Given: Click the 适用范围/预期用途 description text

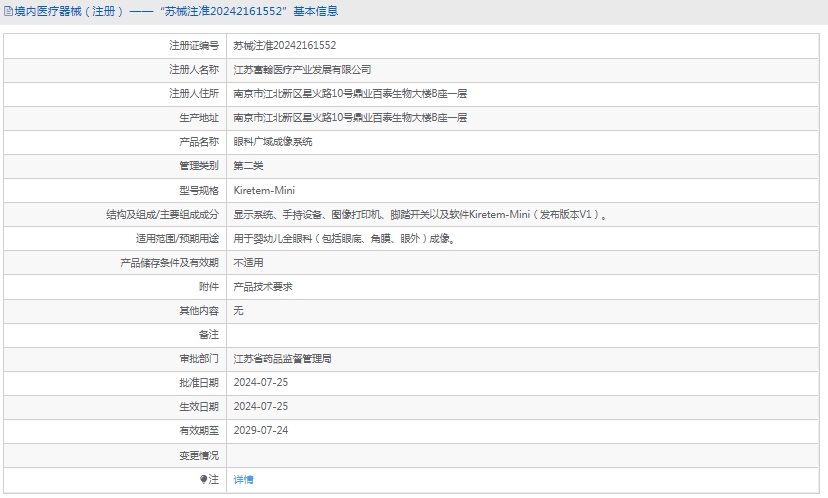Looking at the screenshot, I should (344, 239).
